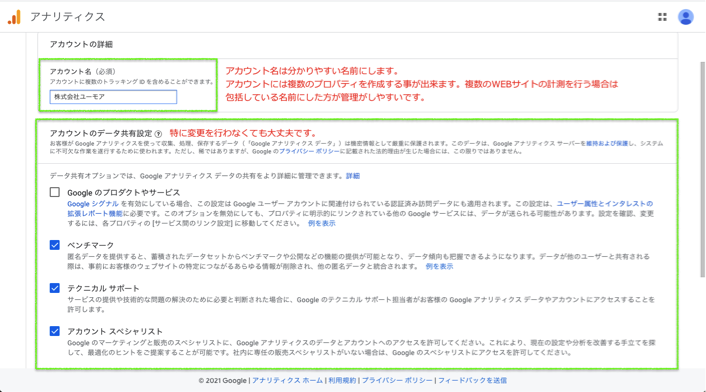This screenshot has height=392, width=706.
Task: Click フィードバックを送信 footer link
Action: click(x=472, y=380)
